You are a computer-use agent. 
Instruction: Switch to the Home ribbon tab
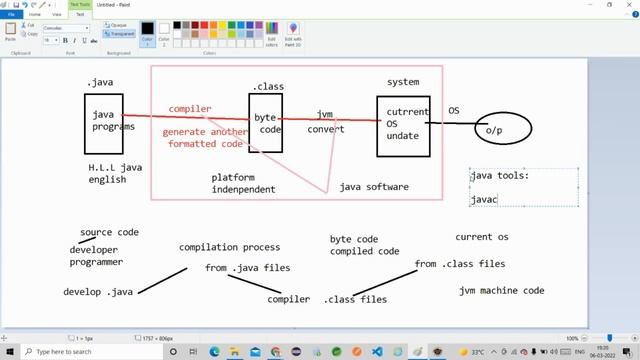[35, 14]
